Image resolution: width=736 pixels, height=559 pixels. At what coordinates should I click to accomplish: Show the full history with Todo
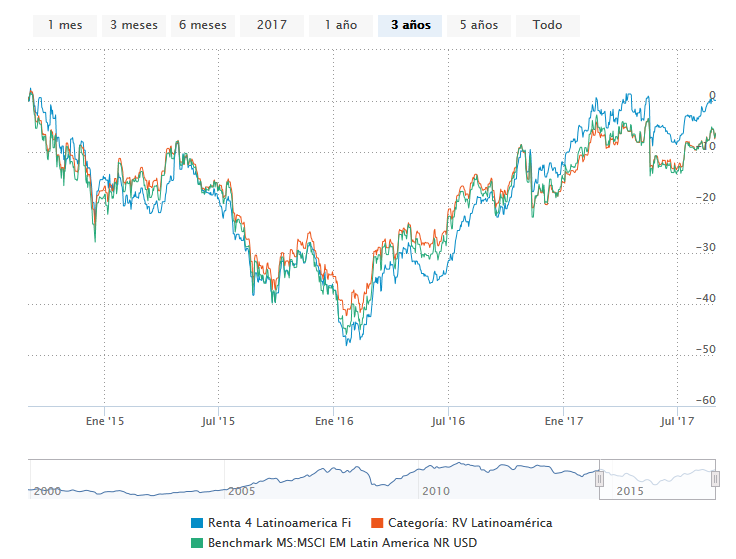(x=548, y=25)
